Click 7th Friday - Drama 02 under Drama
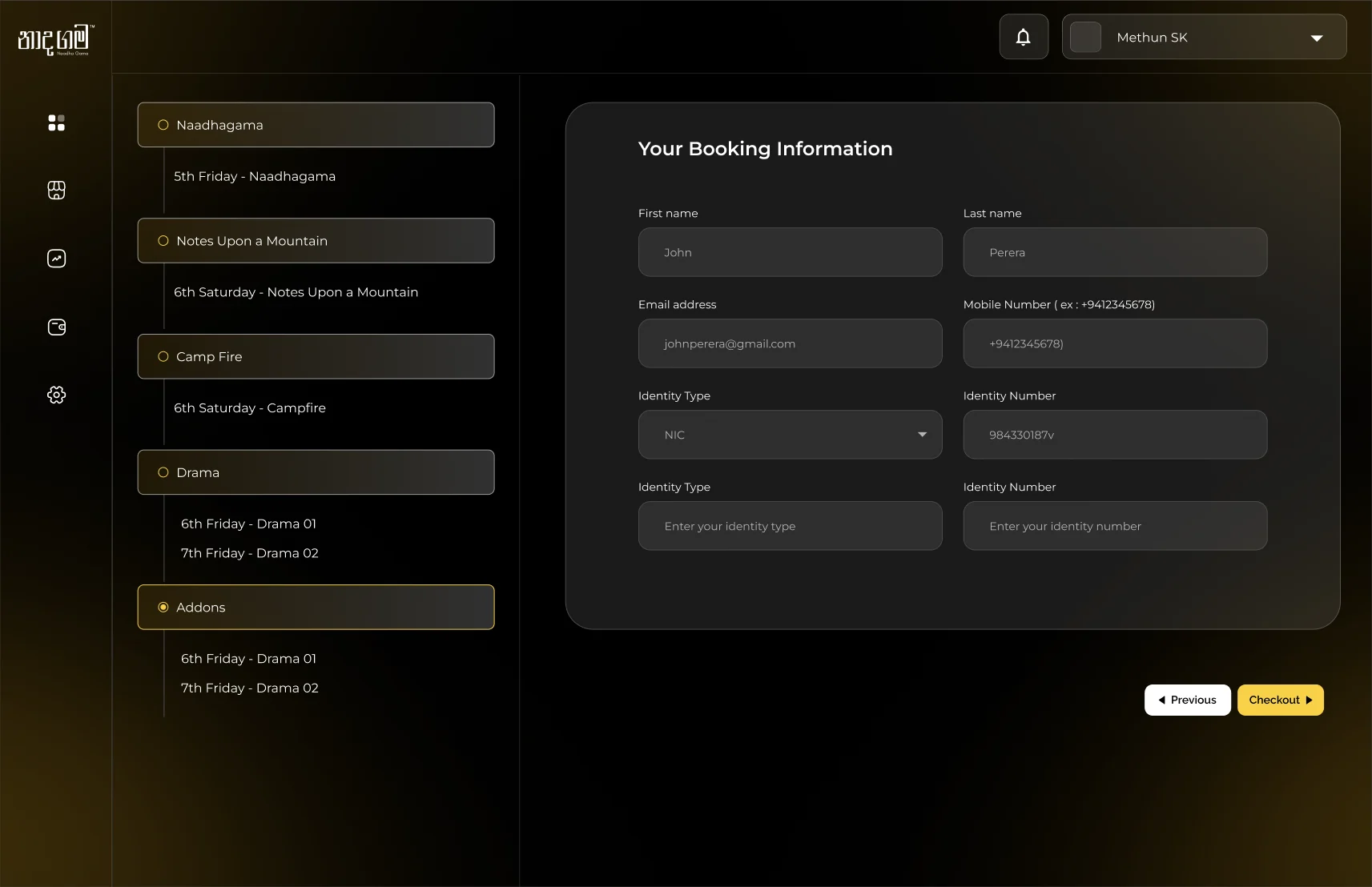1372x887 pixels. (x=250, y=553)
